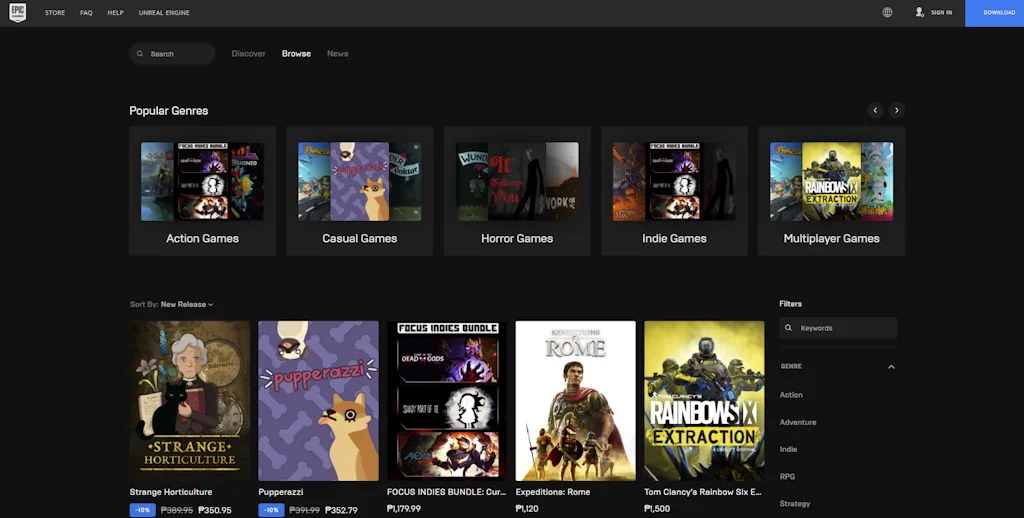Open the Store menu

point(55,12)
